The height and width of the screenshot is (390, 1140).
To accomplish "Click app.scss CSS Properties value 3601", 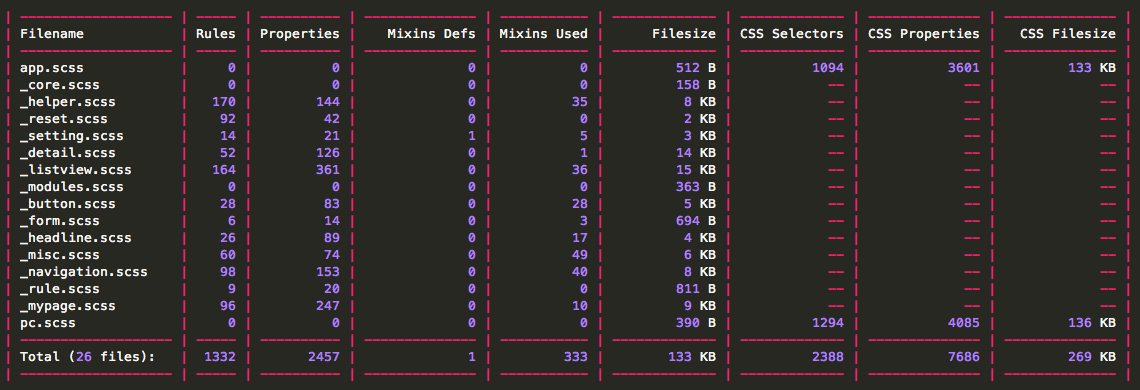I will [963, 68].
